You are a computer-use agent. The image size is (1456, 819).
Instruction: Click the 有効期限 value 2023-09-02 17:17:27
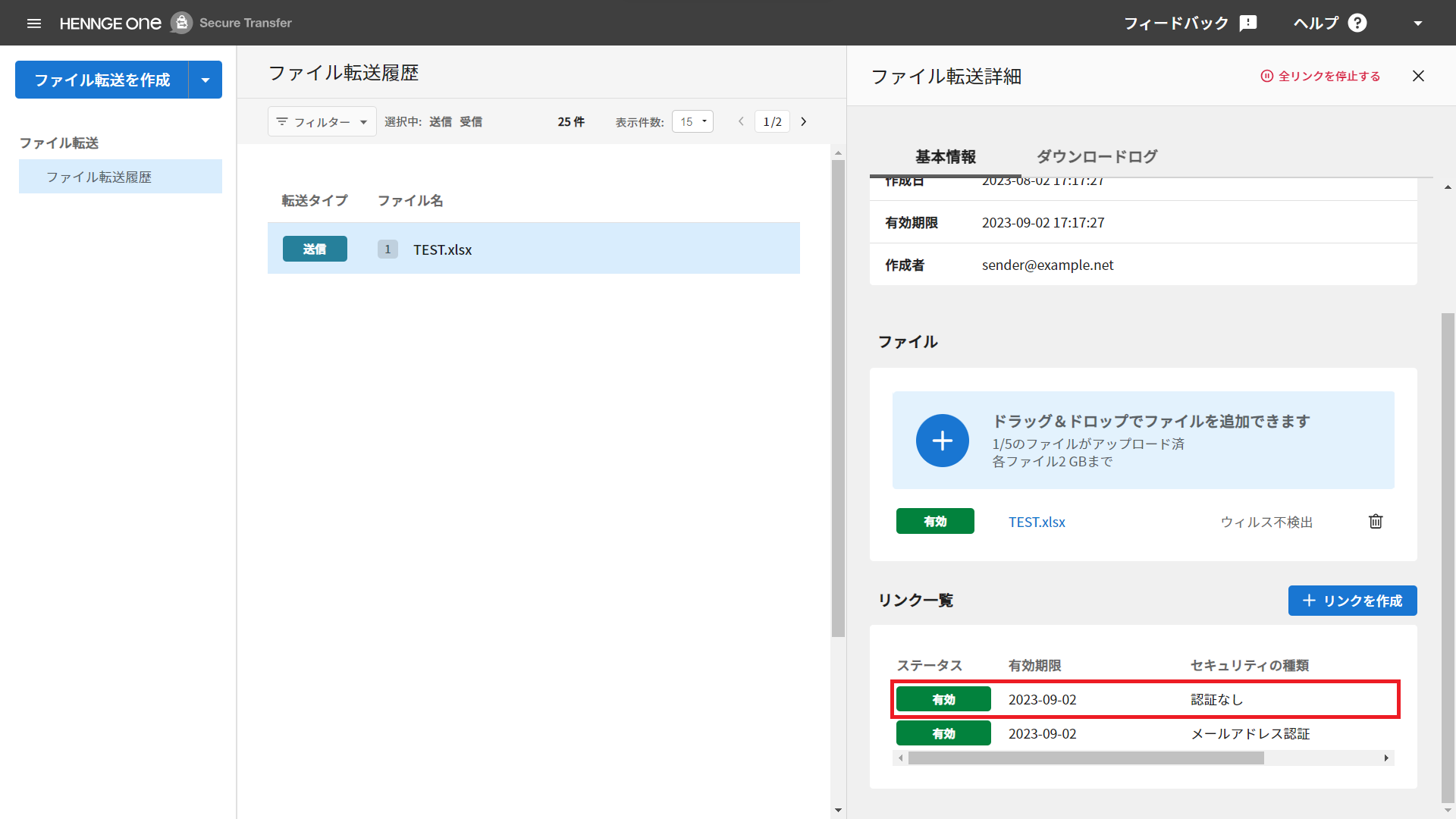tap(1043, 222)
